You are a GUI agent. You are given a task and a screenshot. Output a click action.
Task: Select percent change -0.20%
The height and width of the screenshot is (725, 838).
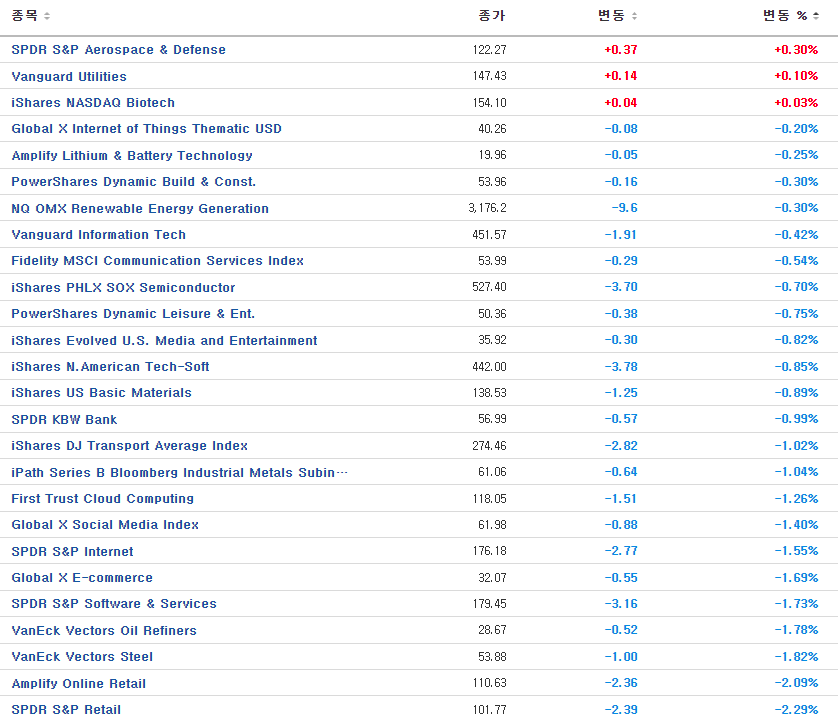pos(796,129)
